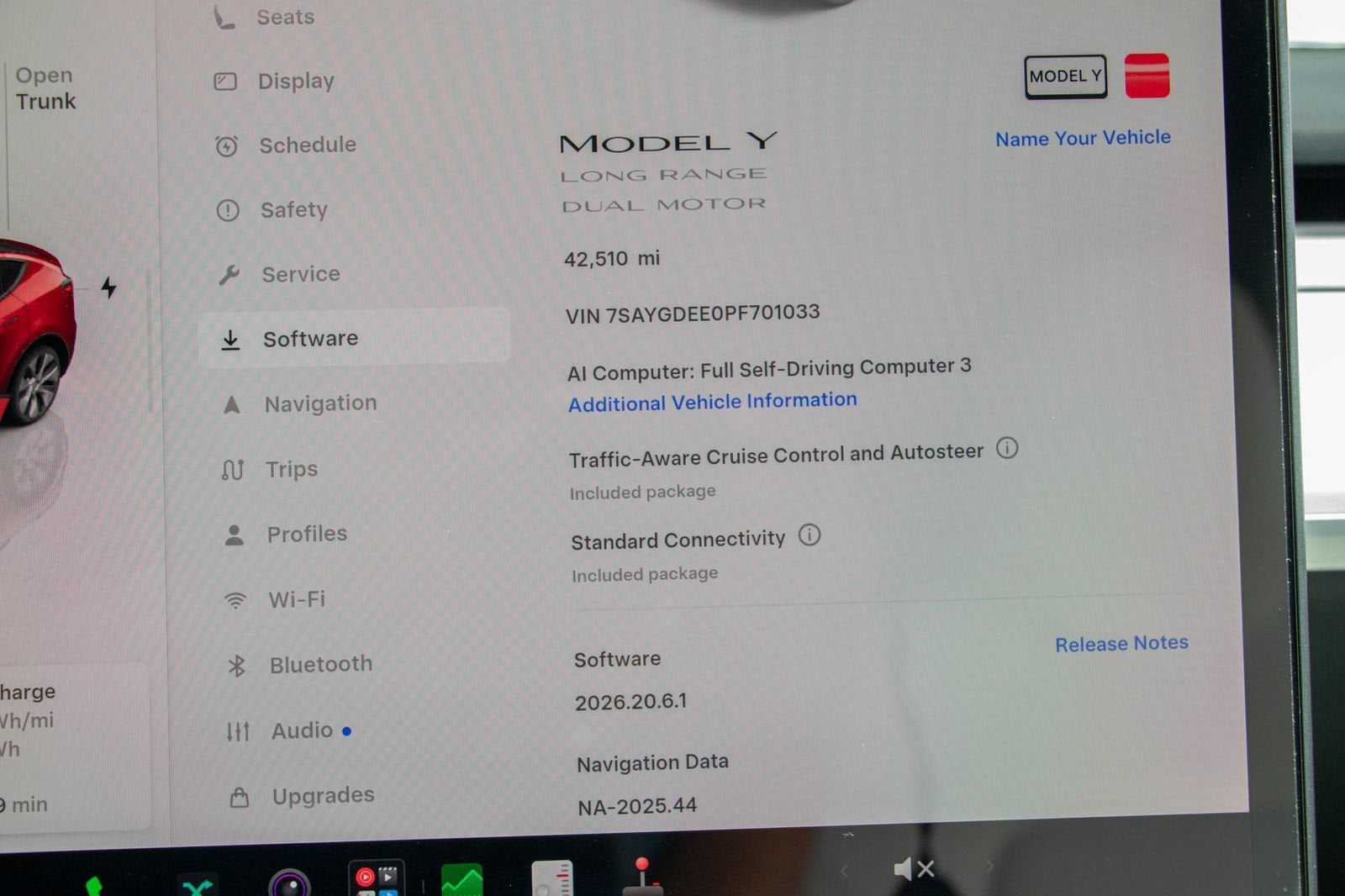
Task: Open the Upgrades menu
Action: click(x=303, y=796)
